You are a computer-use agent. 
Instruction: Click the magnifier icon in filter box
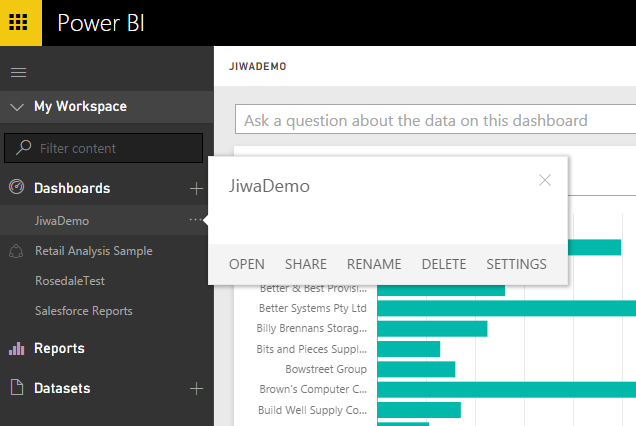pyautogui.click(x=23, y=148)
